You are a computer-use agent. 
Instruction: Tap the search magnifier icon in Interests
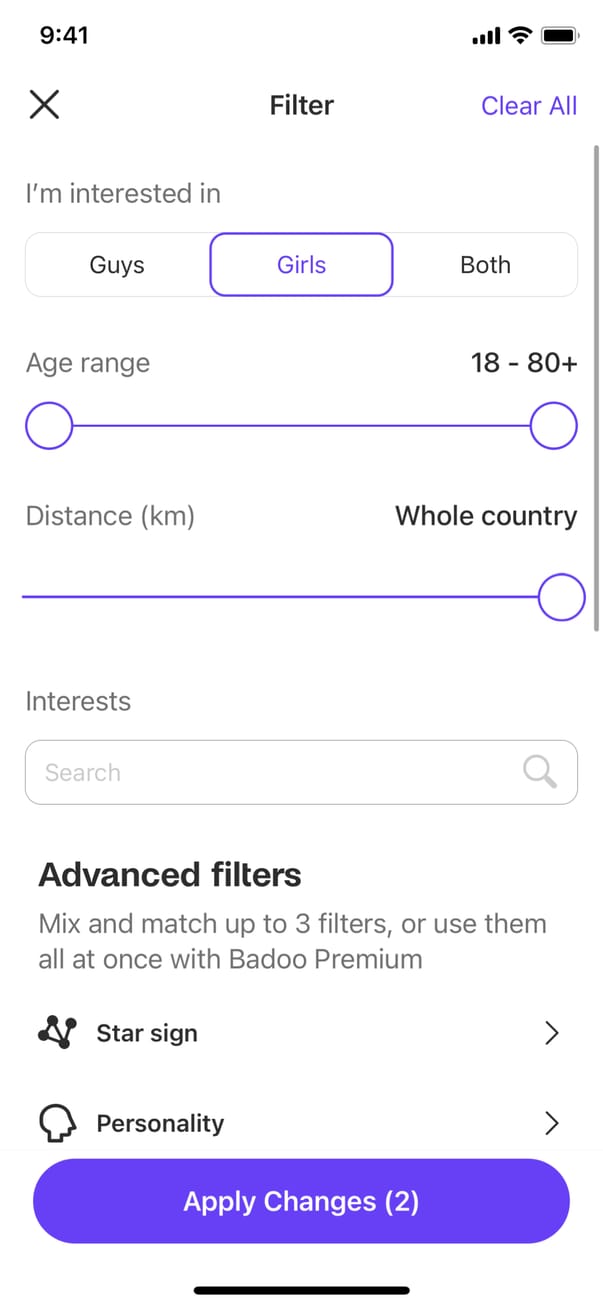click(x=539, y=772)
